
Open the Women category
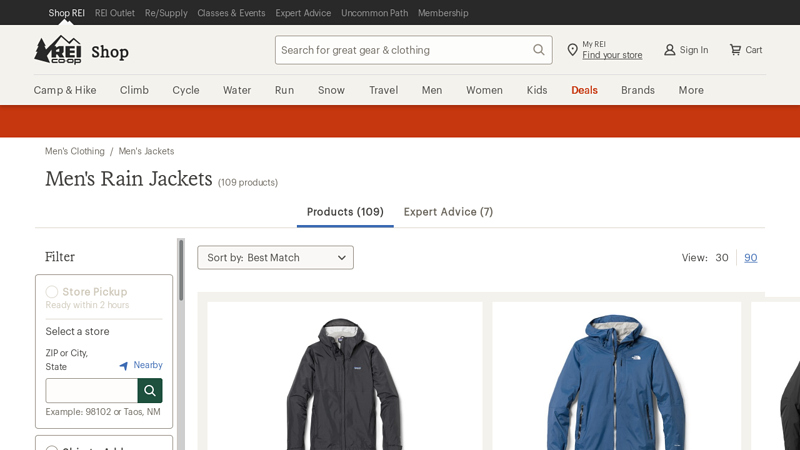coord(484,90)
